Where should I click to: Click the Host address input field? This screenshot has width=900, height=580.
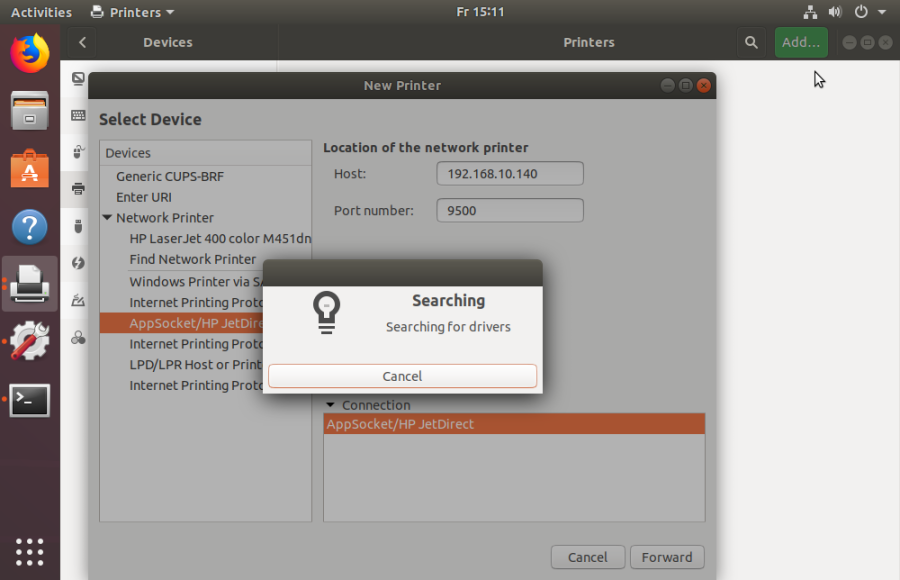(x=509, y=173)
